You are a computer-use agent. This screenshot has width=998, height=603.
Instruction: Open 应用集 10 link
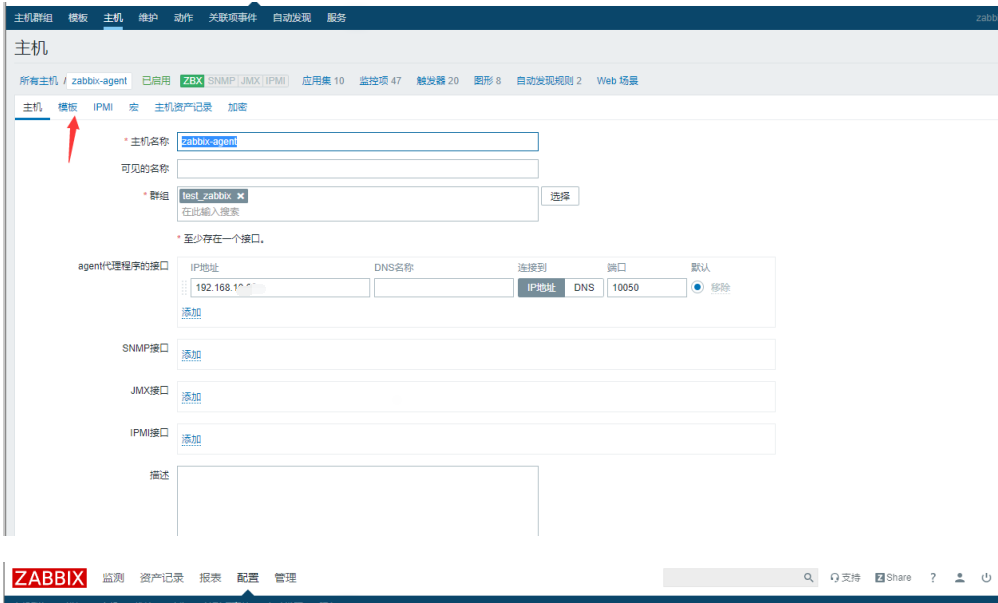coord(323,81)
